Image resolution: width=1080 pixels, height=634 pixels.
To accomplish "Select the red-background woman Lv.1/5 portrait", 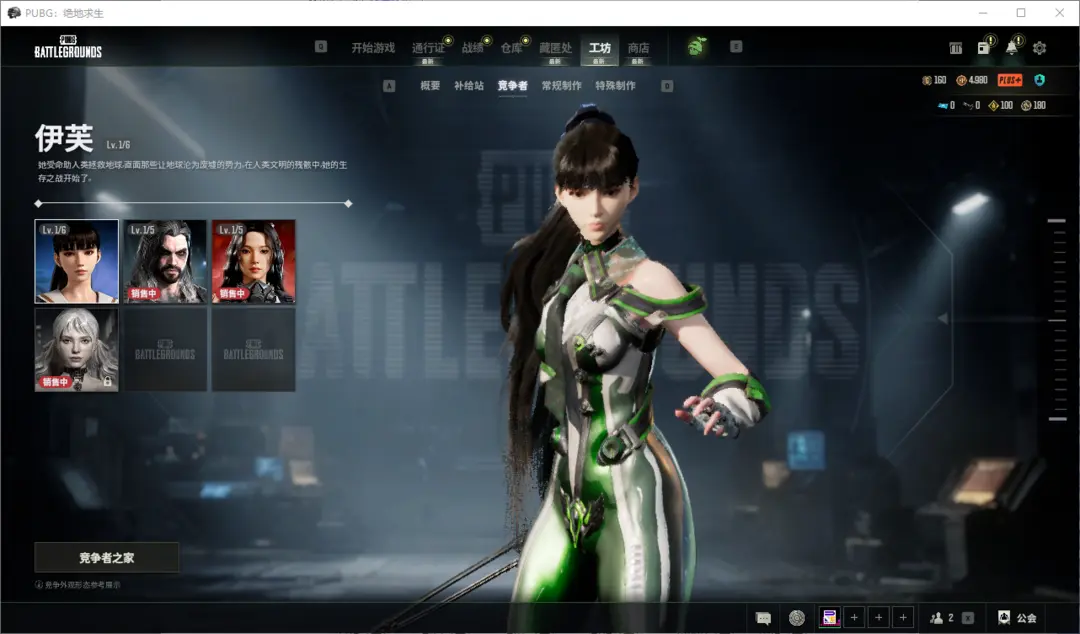I will click(x=253, y=262).
